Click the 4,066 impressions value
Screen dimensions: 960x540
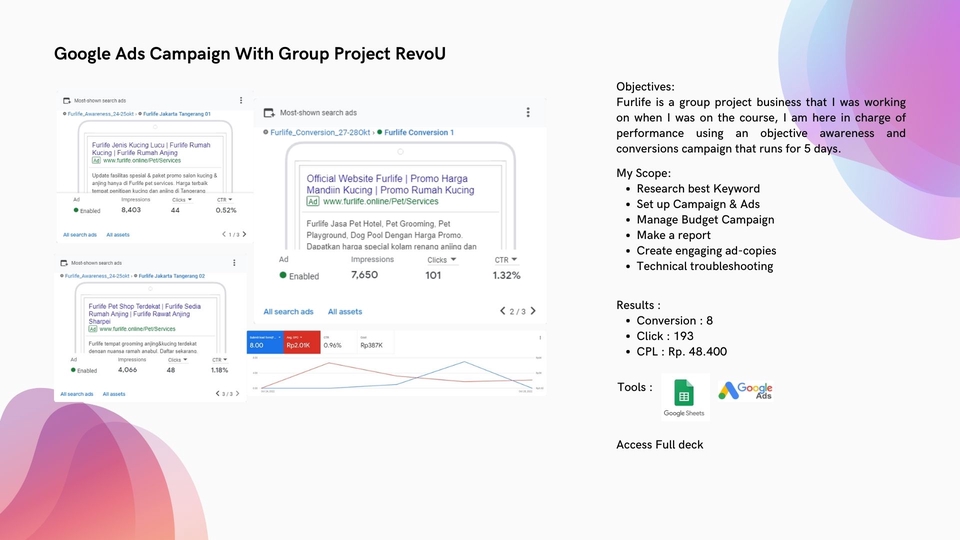click(127, 370)
